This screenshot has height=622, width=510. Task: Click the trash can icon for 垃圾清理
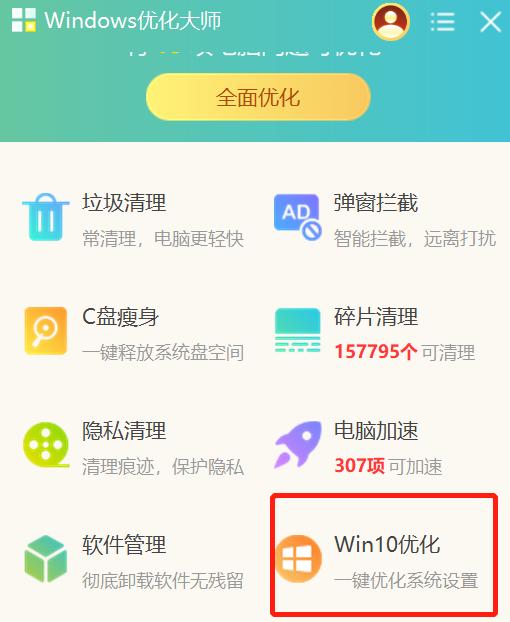click(46, 217)
